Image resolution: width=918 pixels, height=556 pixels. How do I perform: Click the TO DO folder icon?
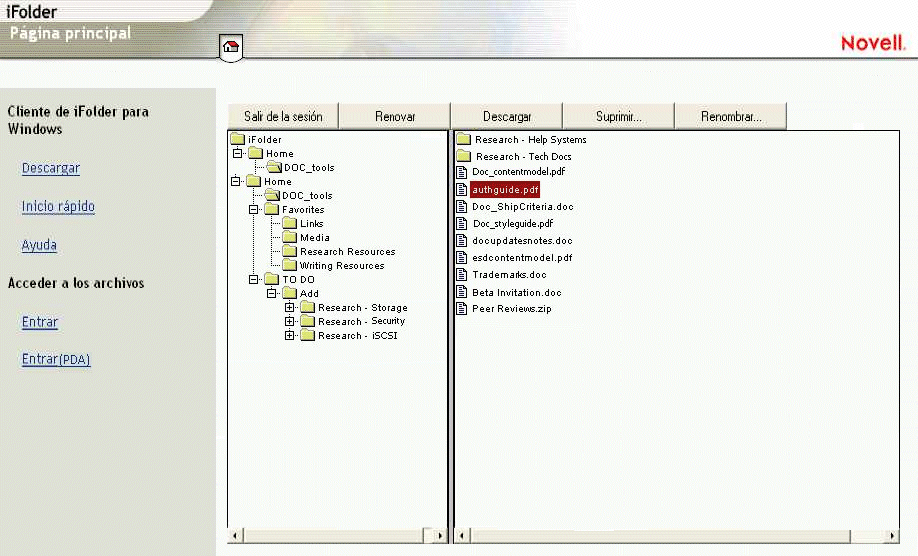tap(271, 279)
